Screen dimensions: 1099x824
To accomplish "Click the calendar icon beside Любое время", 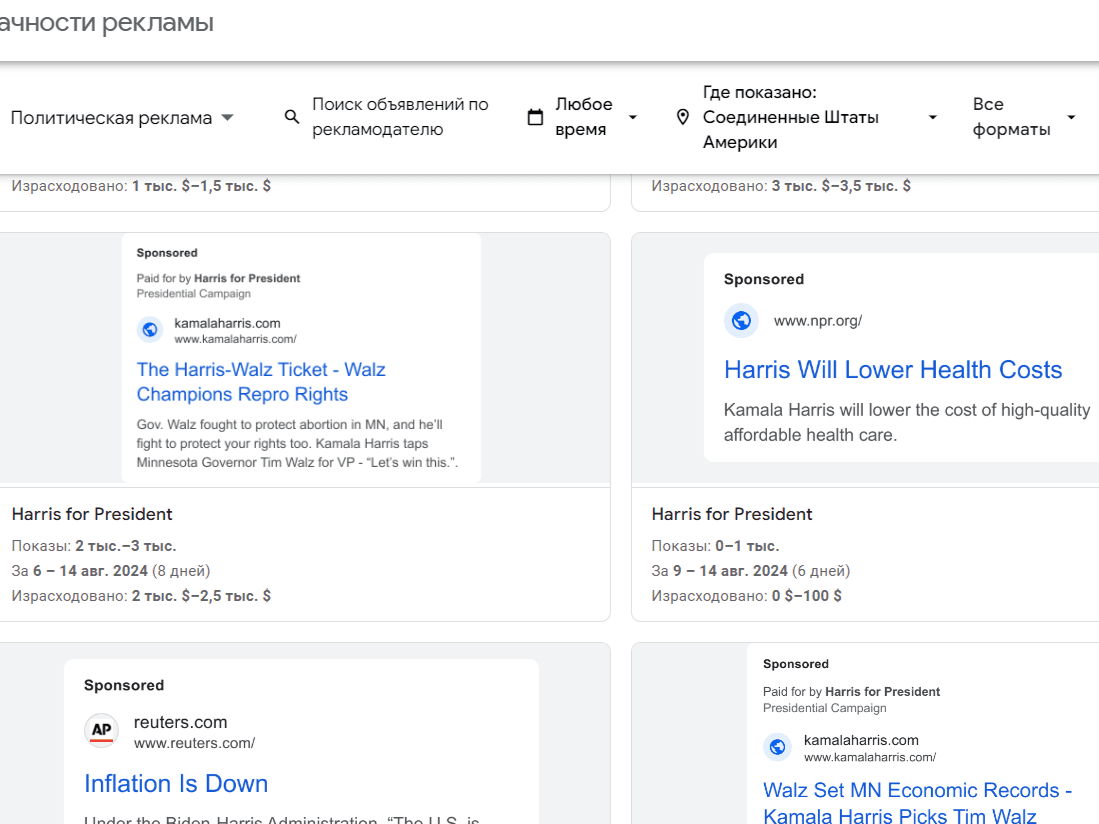I will 535,117.
